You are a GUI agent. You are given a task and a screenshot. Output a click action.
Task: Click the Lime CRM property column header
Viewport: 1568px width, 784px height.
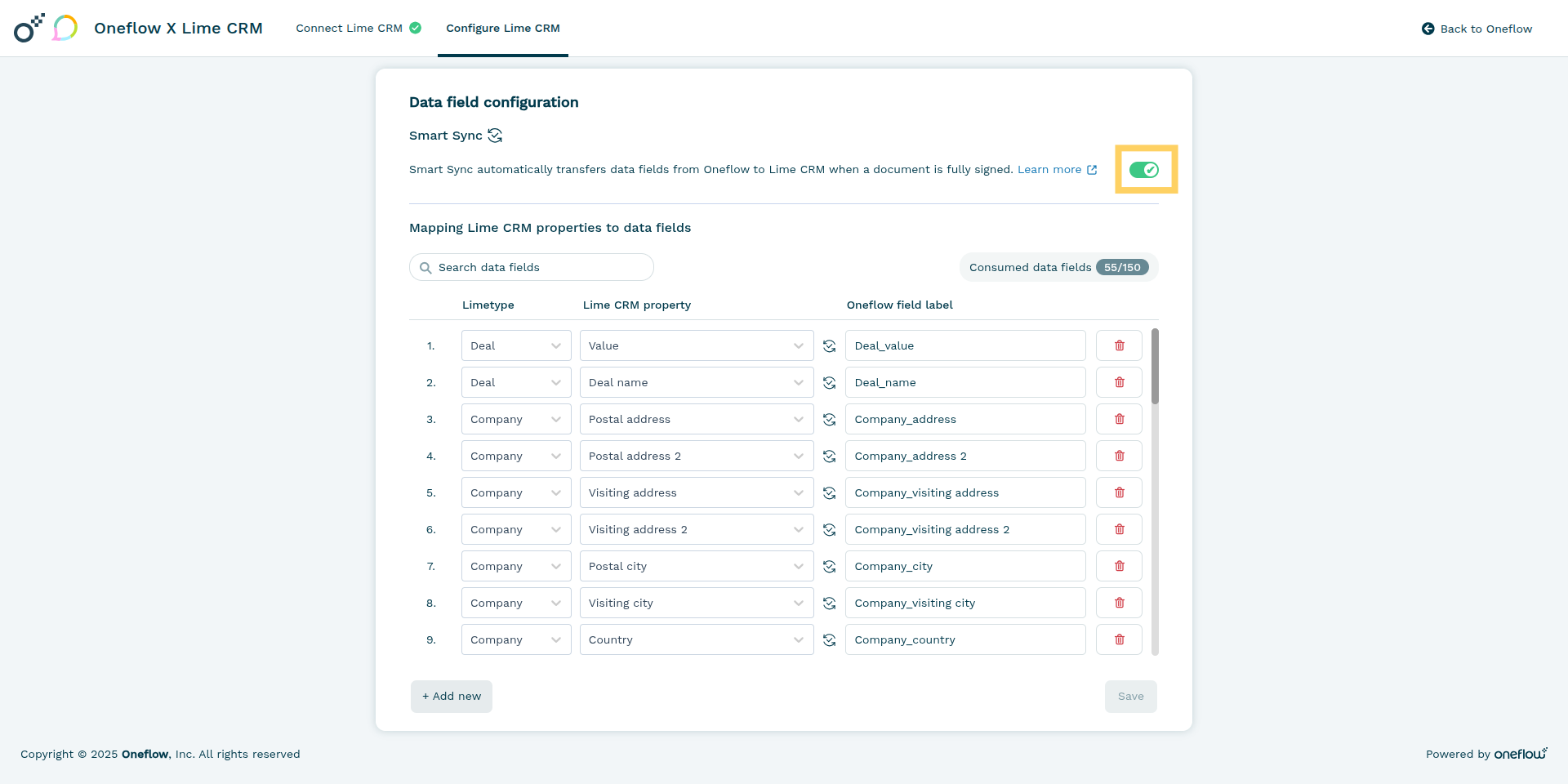(x=637, y=305)
